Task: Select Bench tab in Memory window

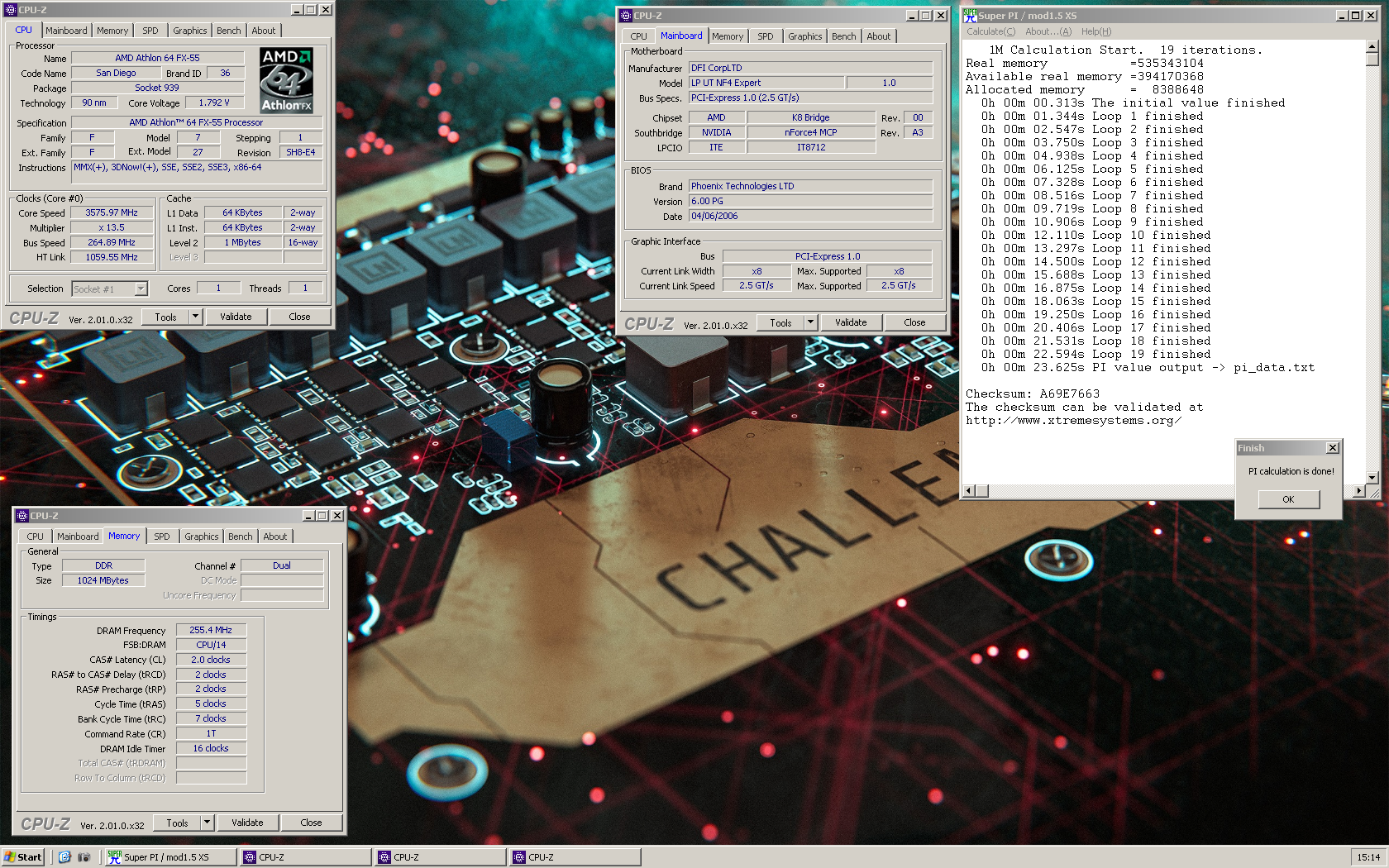Action: (x=241, y=537)
